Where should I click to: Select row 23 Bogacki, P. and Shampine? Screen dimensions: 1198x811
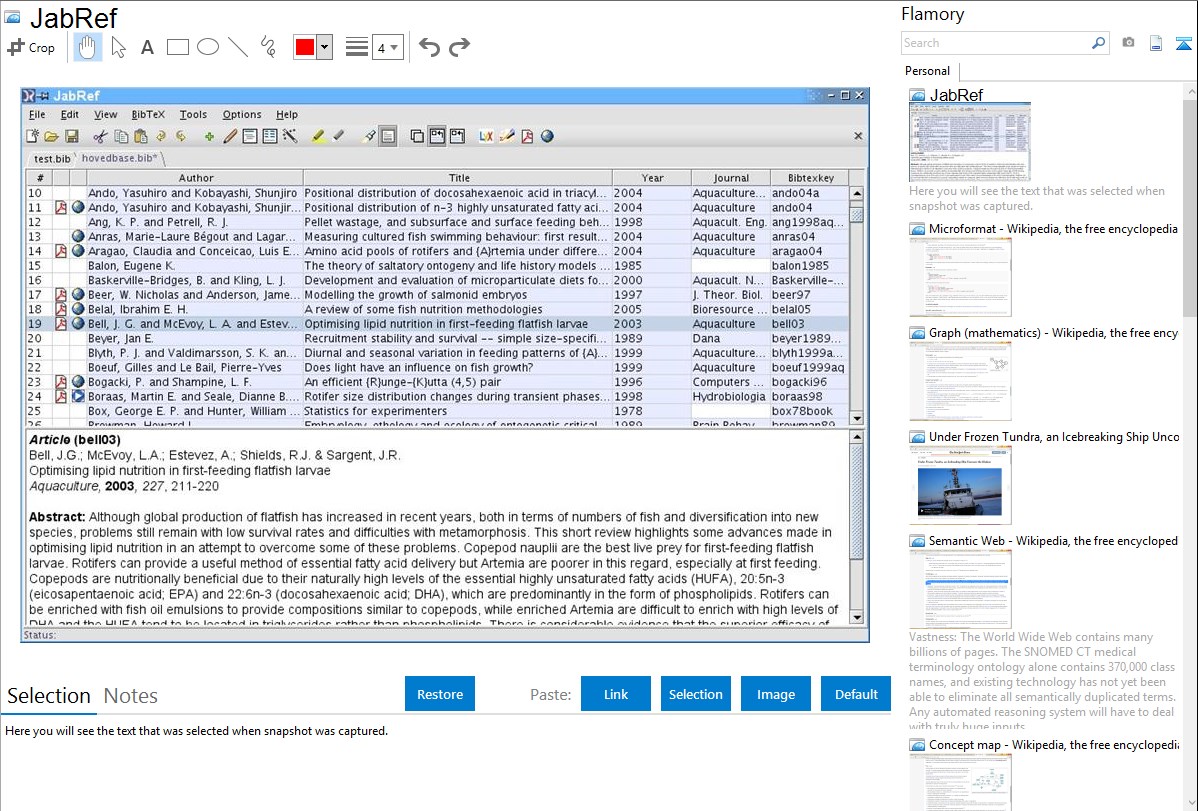[437, 381]
